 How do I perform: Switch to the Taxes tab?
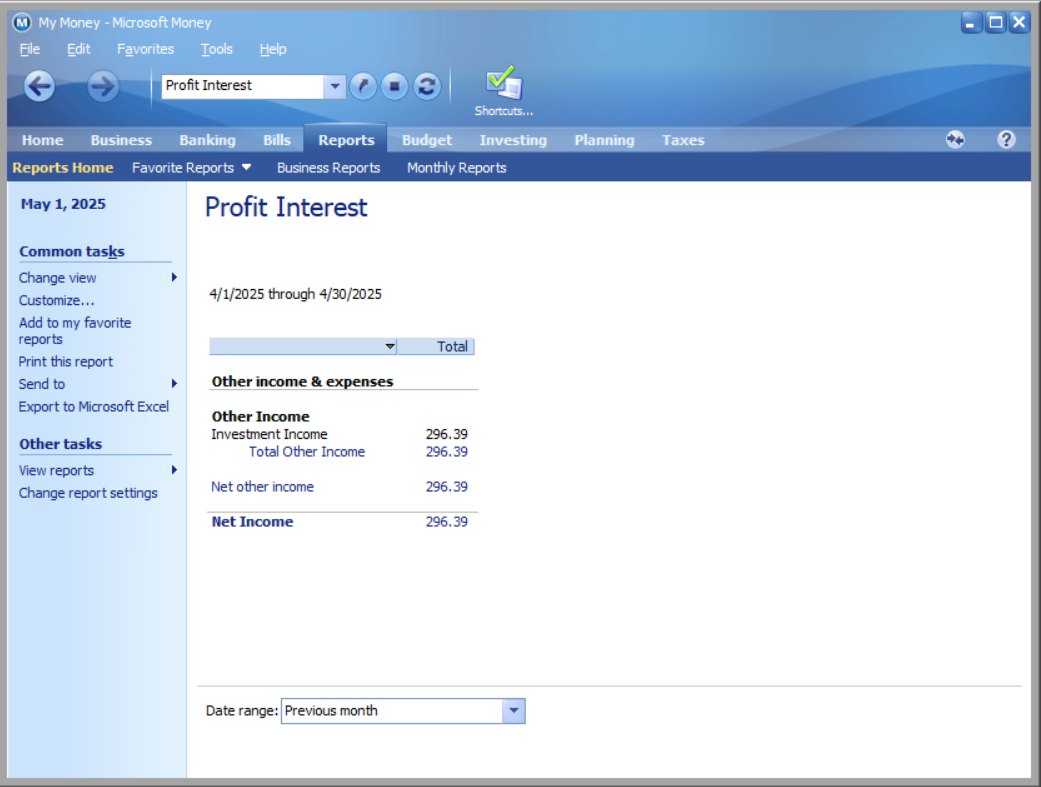(x=683, y=140)
